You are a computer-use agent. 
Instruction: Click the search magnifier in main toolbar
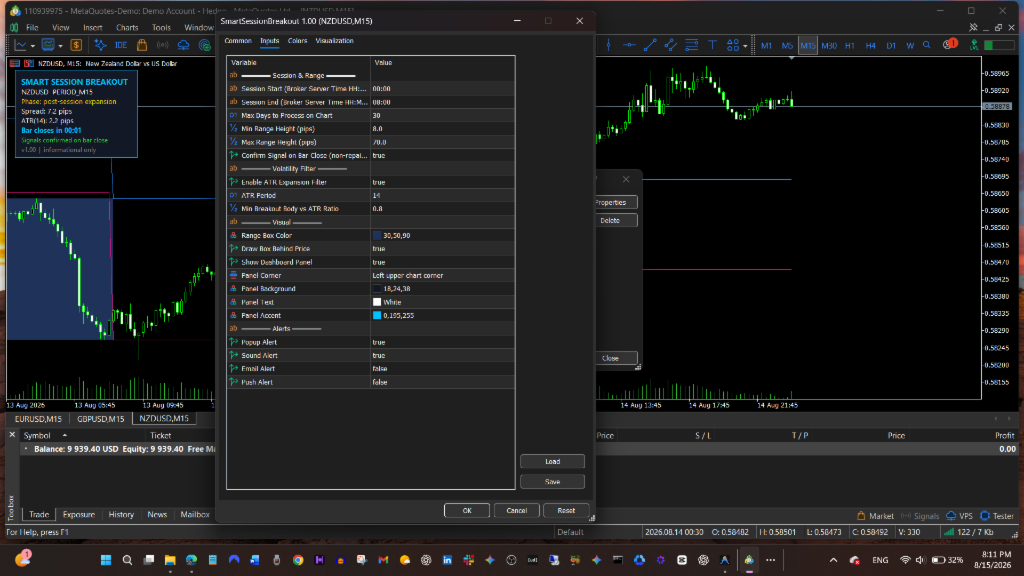(927, 45)
